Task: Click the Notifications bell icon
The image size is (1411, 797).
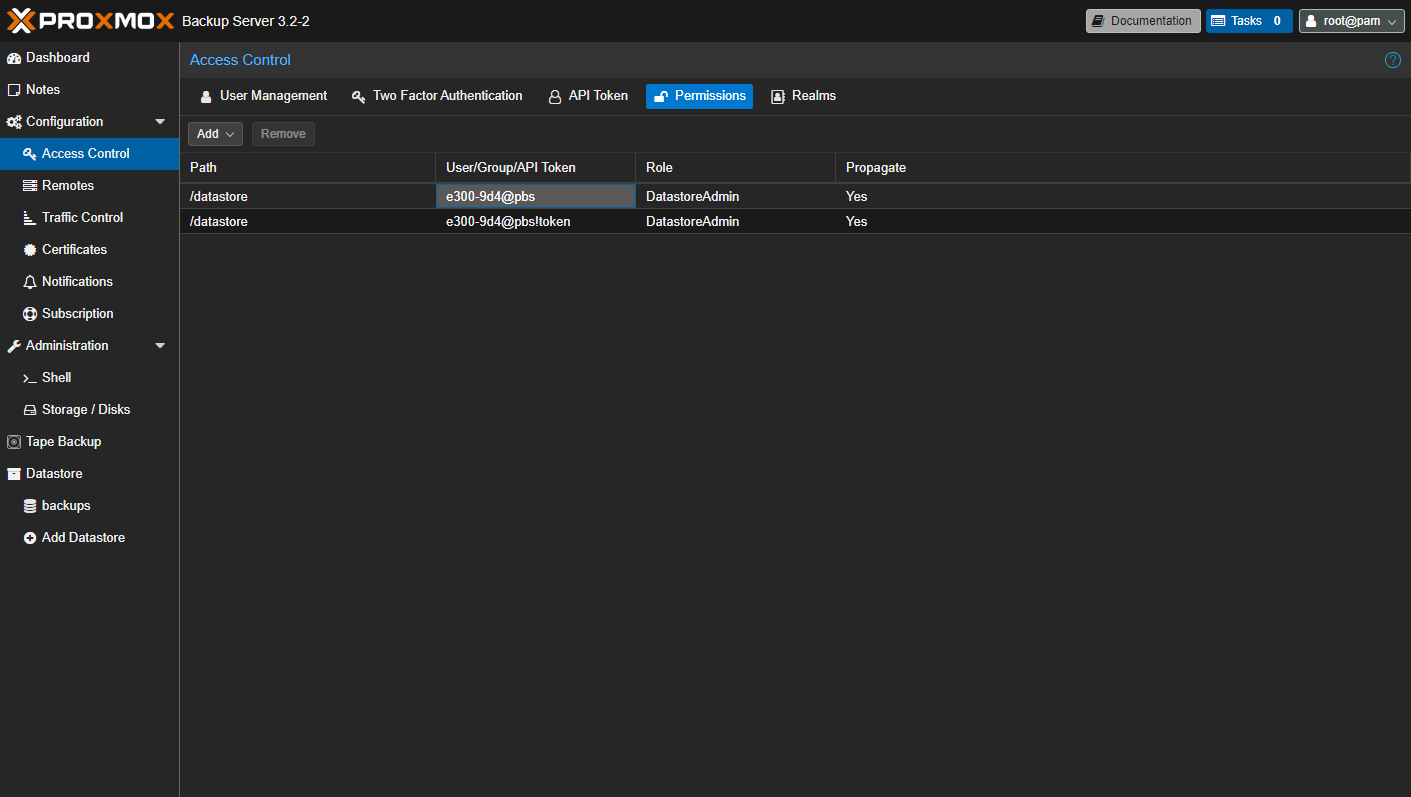Action: click(x=30, y=282)
